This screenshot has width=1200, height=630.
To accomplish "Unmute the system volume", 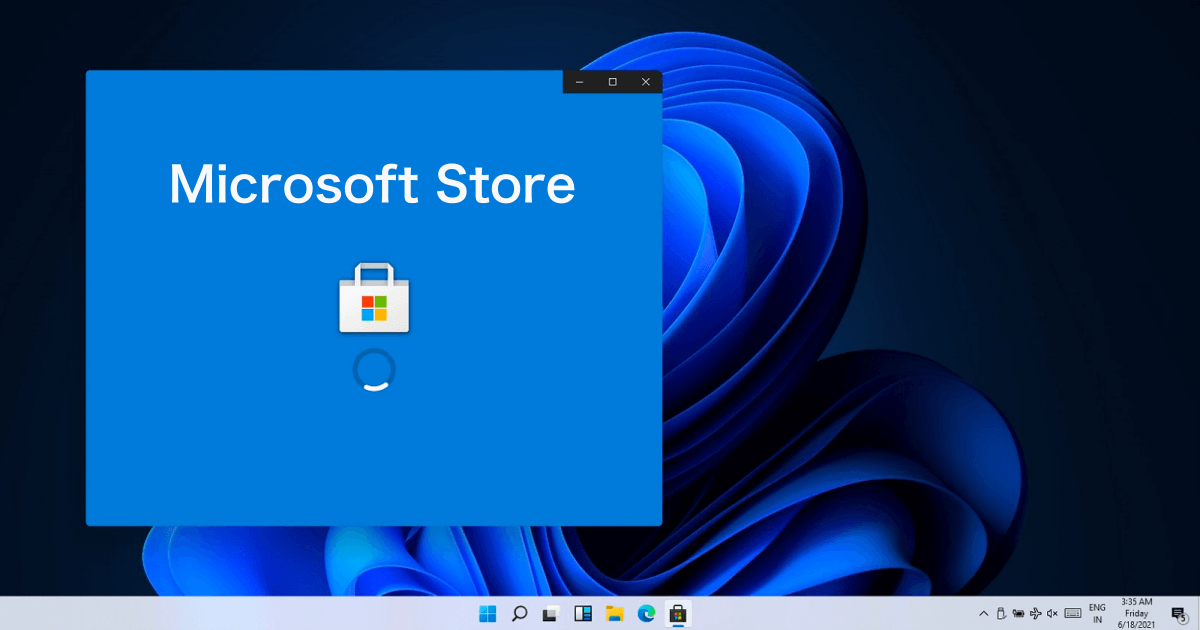I will tap(1051, 613).
